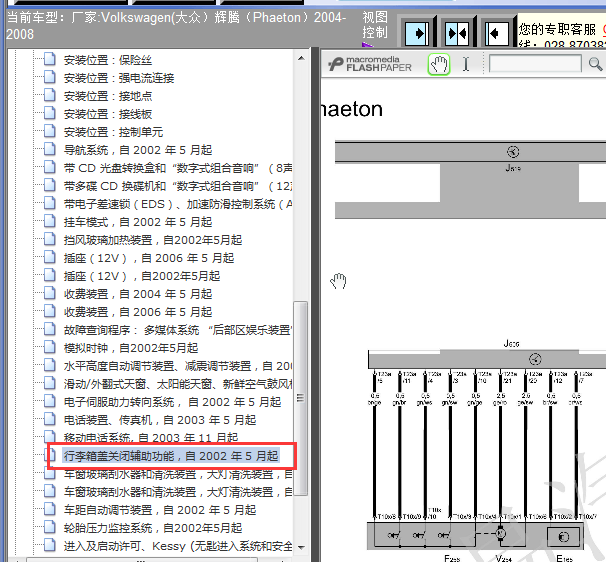Open '安装位置：控制单元' document
This screenshot has height=562, width=606.
tap(113, 132)
